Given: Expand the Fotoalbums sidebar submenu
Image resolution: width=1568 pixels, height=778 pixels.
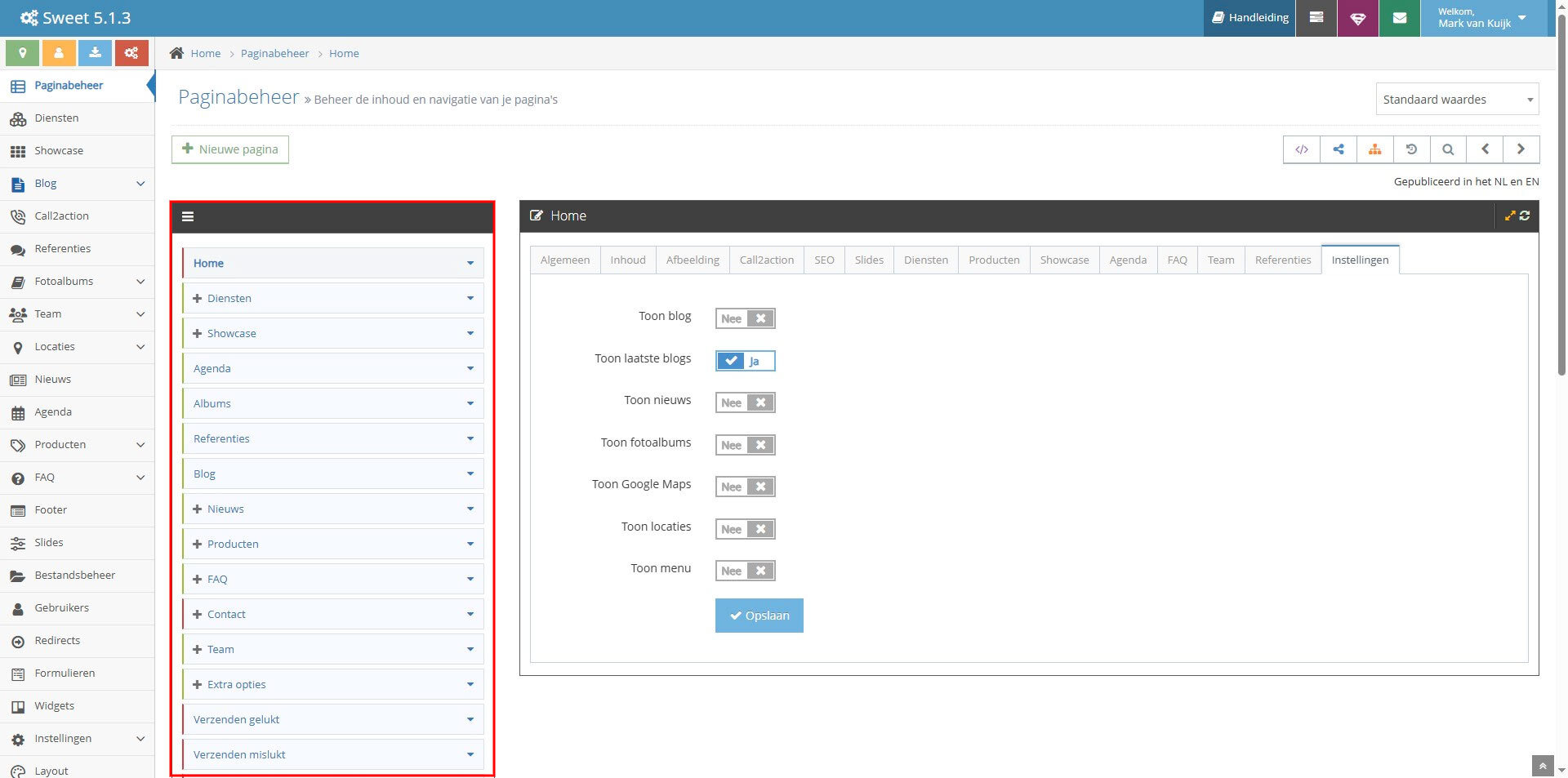Looking at the screenshot, I should (140, 282).
